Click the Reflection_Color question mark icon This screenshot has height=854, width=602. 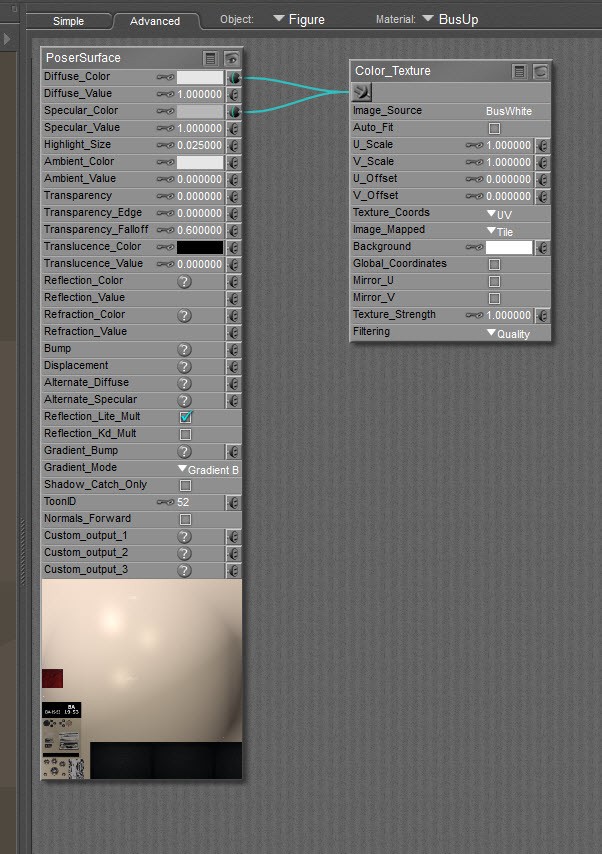tap(185, 282)
